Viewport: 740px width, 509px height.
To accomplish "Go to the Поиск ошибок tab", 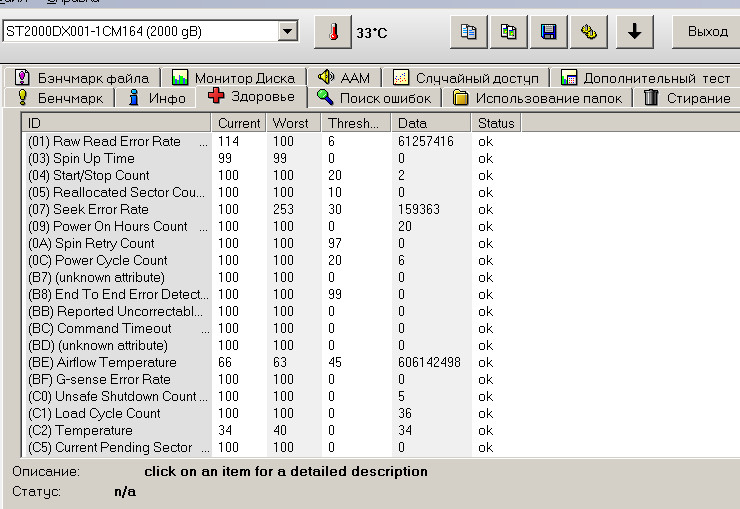I will point(374,98).
